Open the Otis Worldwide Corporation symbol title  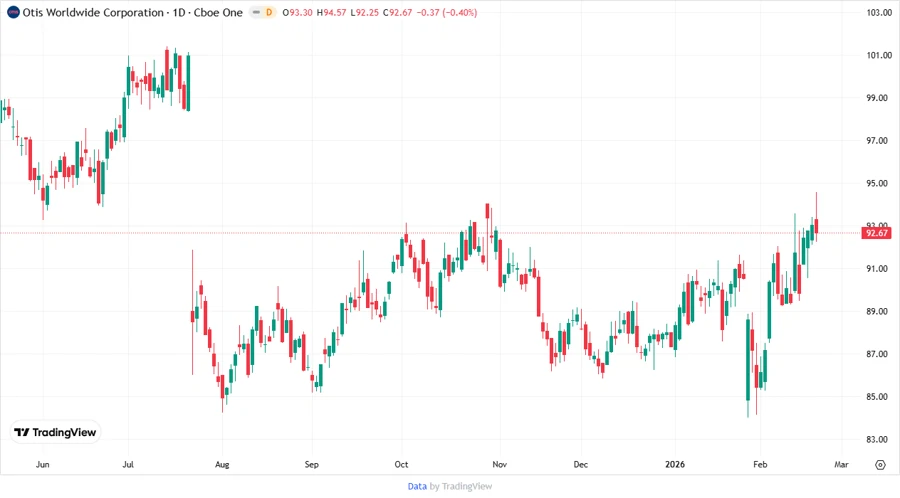coord(133,12)
